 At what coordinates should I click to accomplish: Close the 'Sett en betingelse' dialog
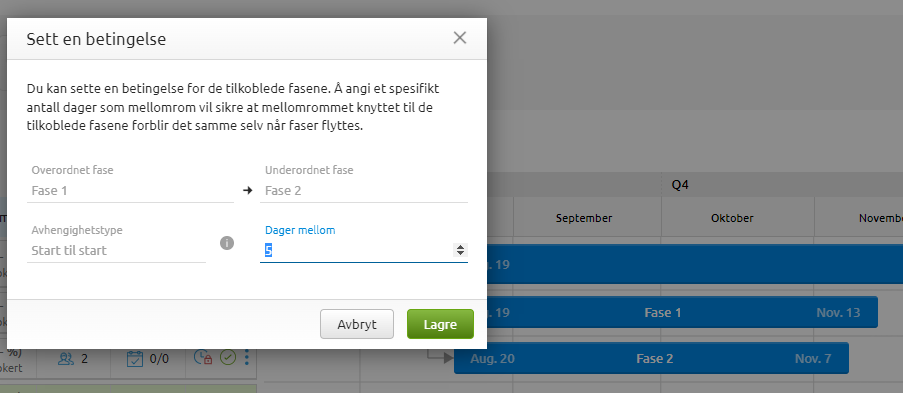(x=459, y=38)
